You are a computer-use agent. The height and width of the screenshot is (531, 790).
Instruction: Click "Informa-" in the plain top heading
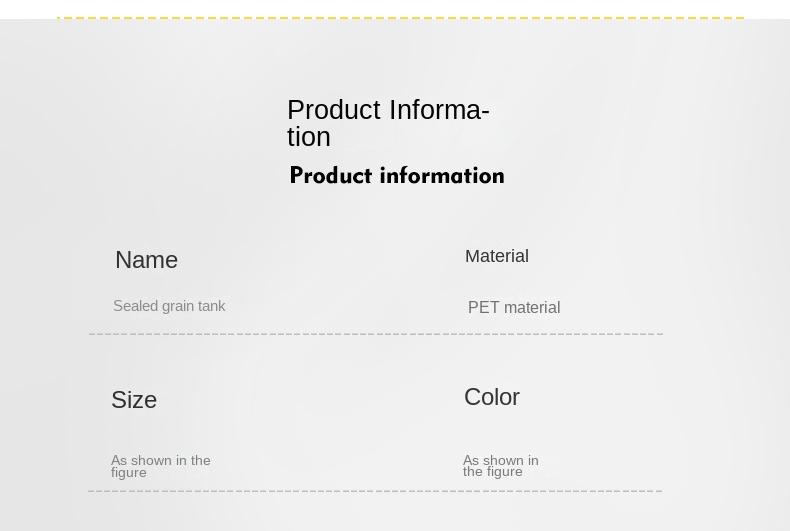pyautogui.click(x=439, y=110)
